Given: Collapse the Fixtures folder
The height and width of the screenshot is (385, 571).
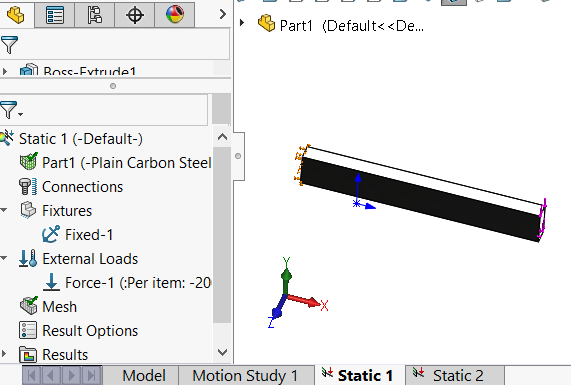Looking at the screenshot, I should click(x=4, y=210).
